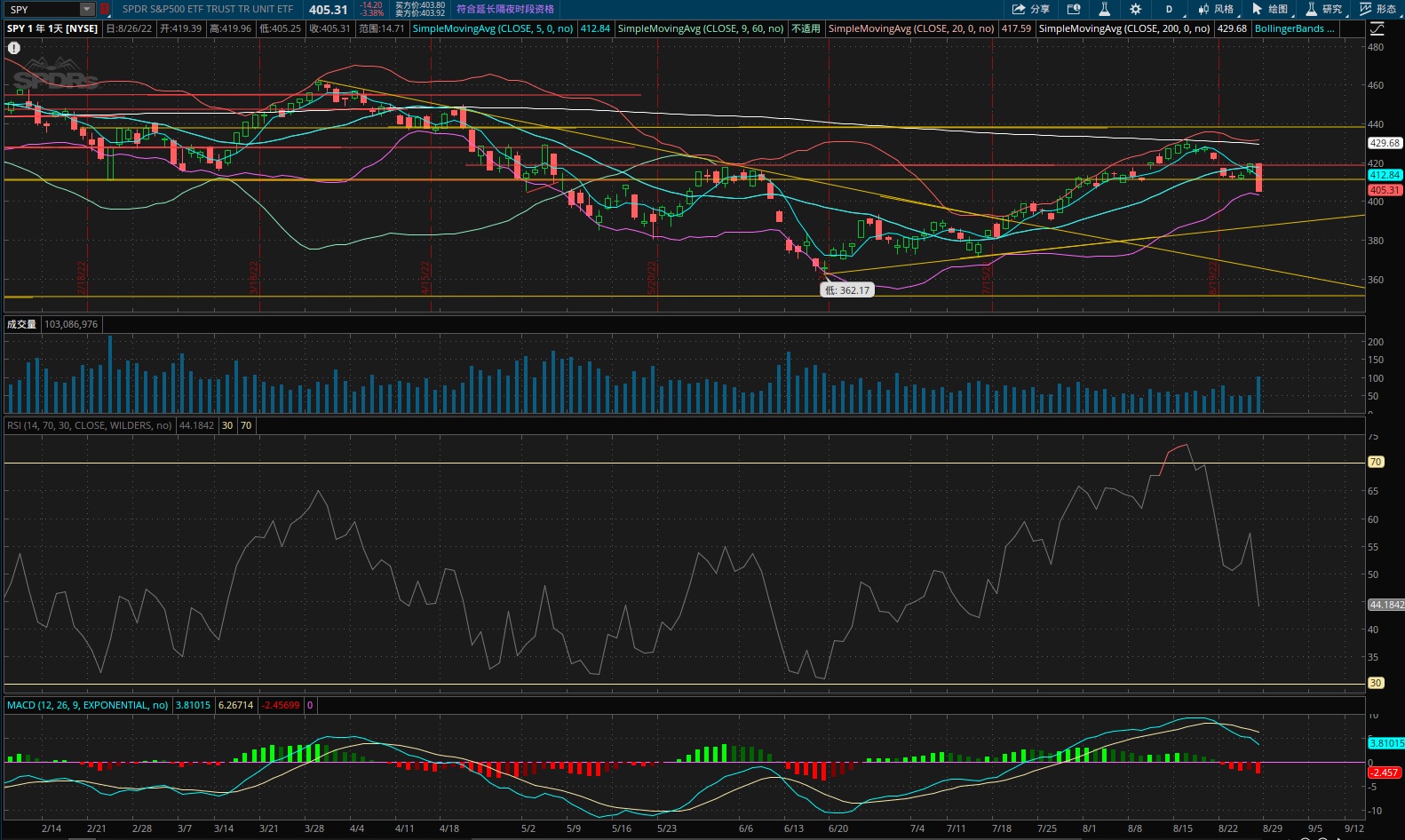Click the 低: 362.17 low price bubble
This screenshot has height=840, width=1405.
(847, 290)
